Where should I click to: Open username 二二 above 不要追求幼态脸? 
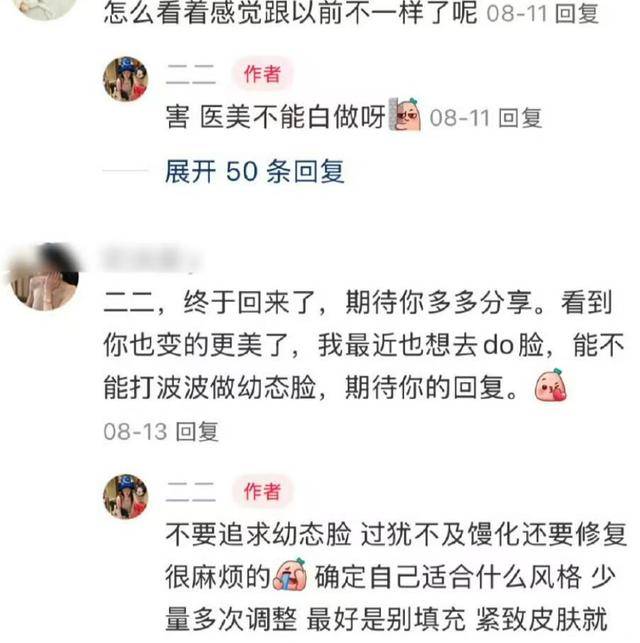191,492
